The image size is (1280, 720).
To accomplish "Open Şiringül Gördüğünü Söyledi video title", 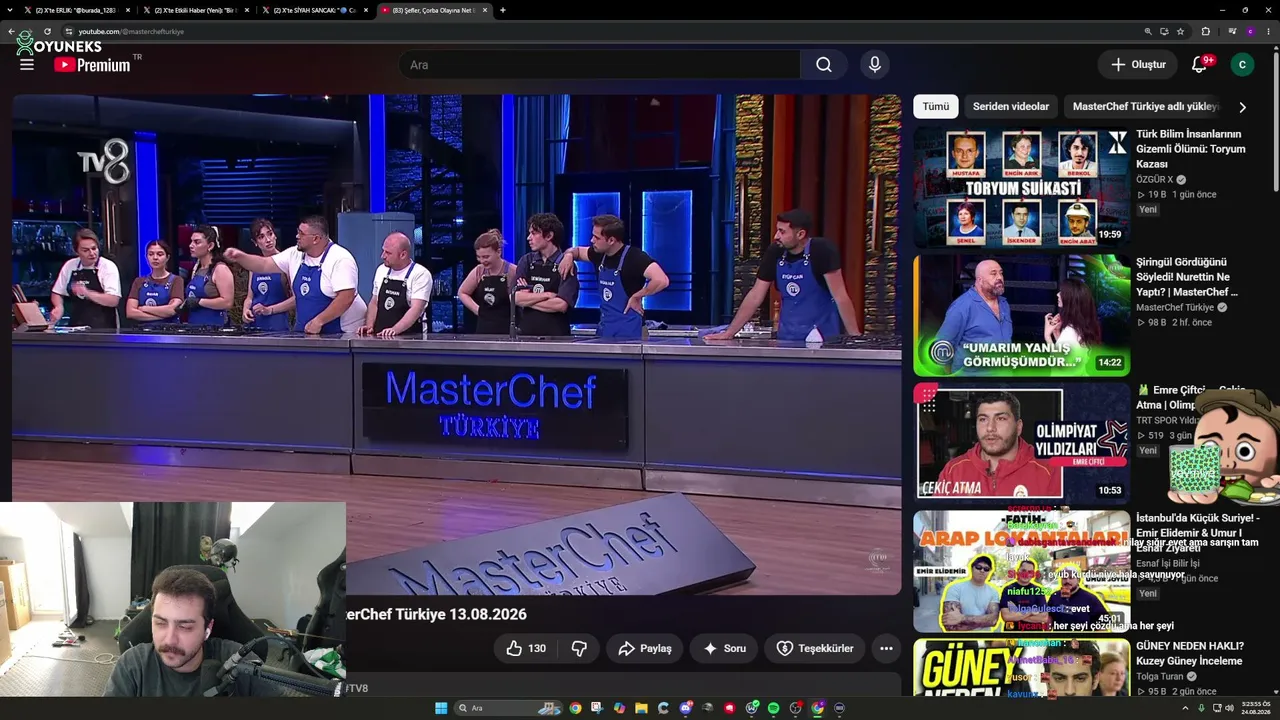I will tap(1187, 277).
